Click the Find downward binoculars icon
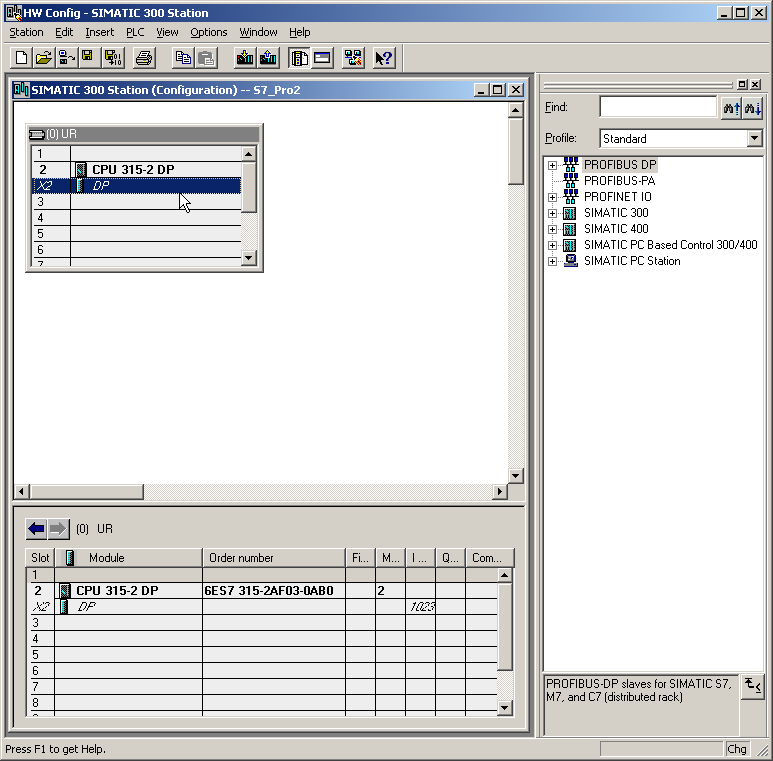The height and width of the screenshot is (761, 773). [753, 107]
